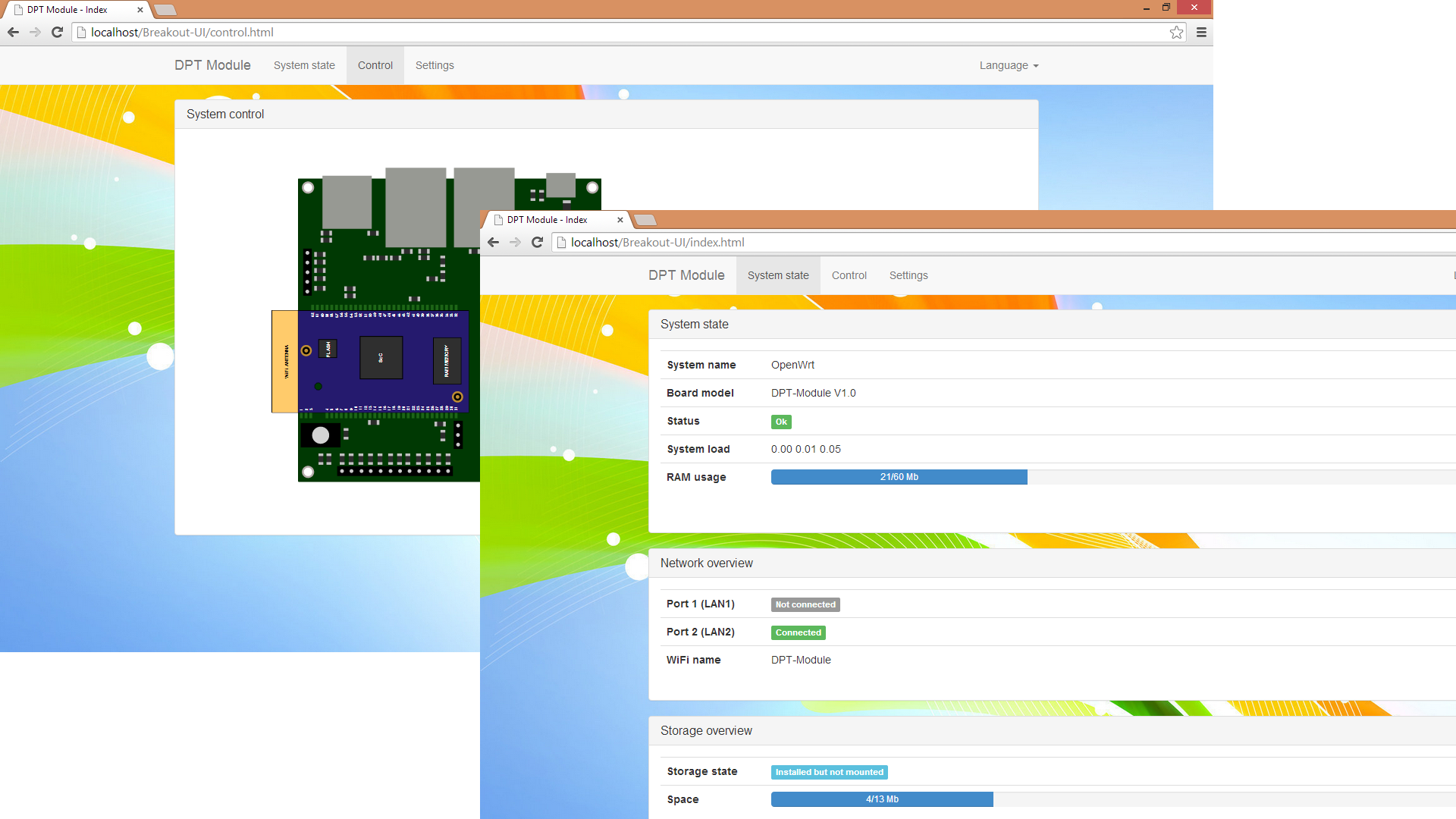This screenshot has height=819, width=1456.
Task: Open the Chrome hamburger menu
Action: point(1202,33)
